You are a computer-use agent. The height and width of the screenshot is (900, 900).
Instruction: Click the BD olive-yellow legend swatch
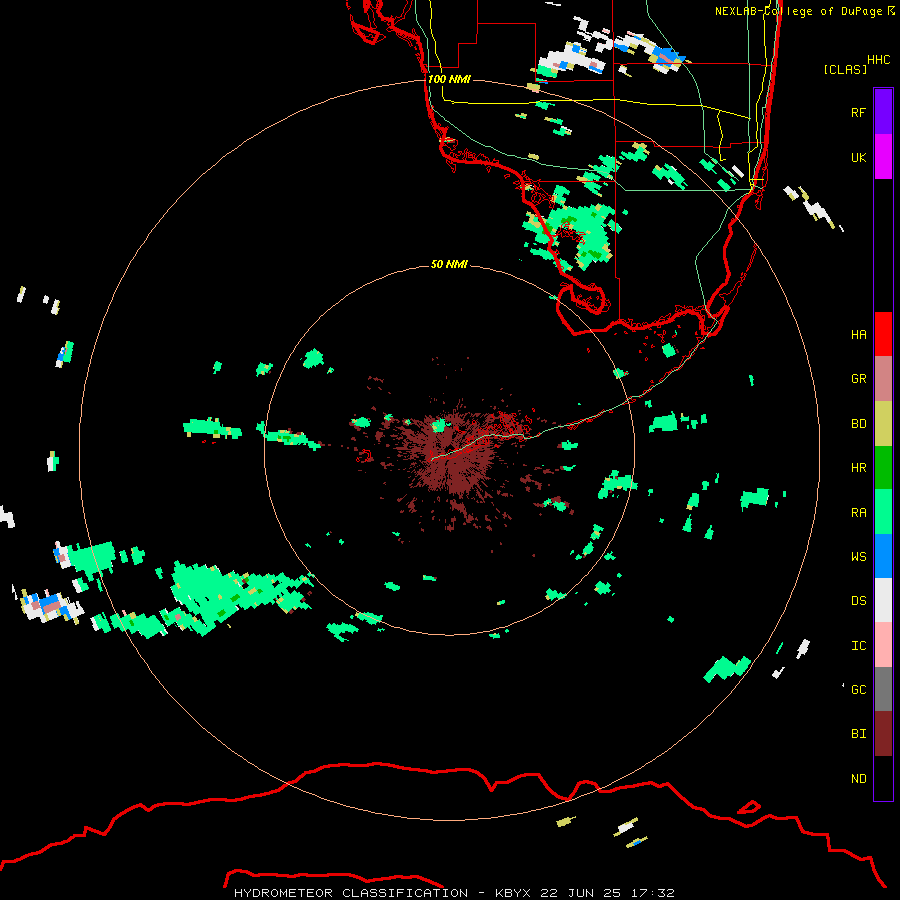[x=883, y=424]
